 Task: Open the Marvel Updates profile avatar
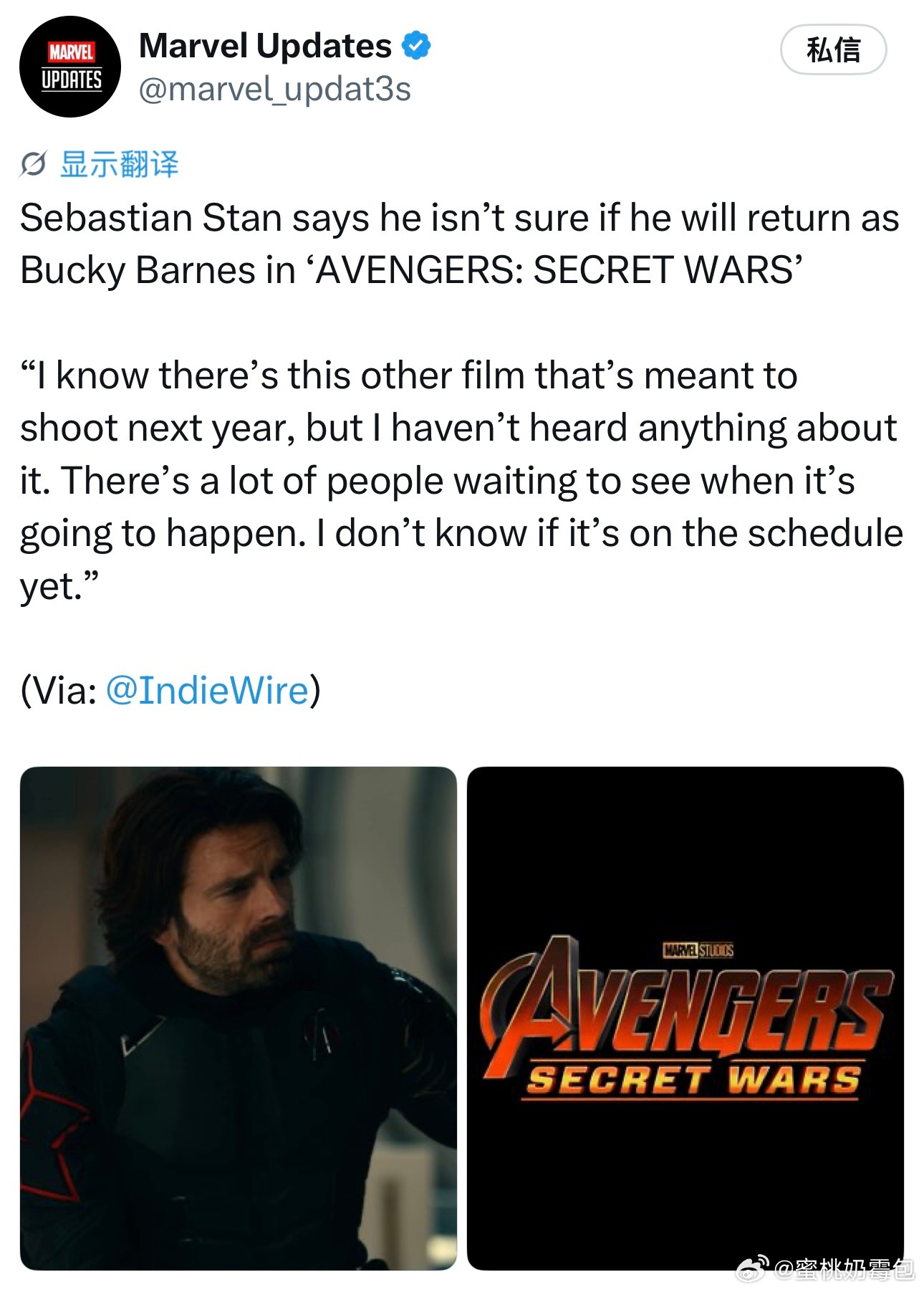click(70, 67)
